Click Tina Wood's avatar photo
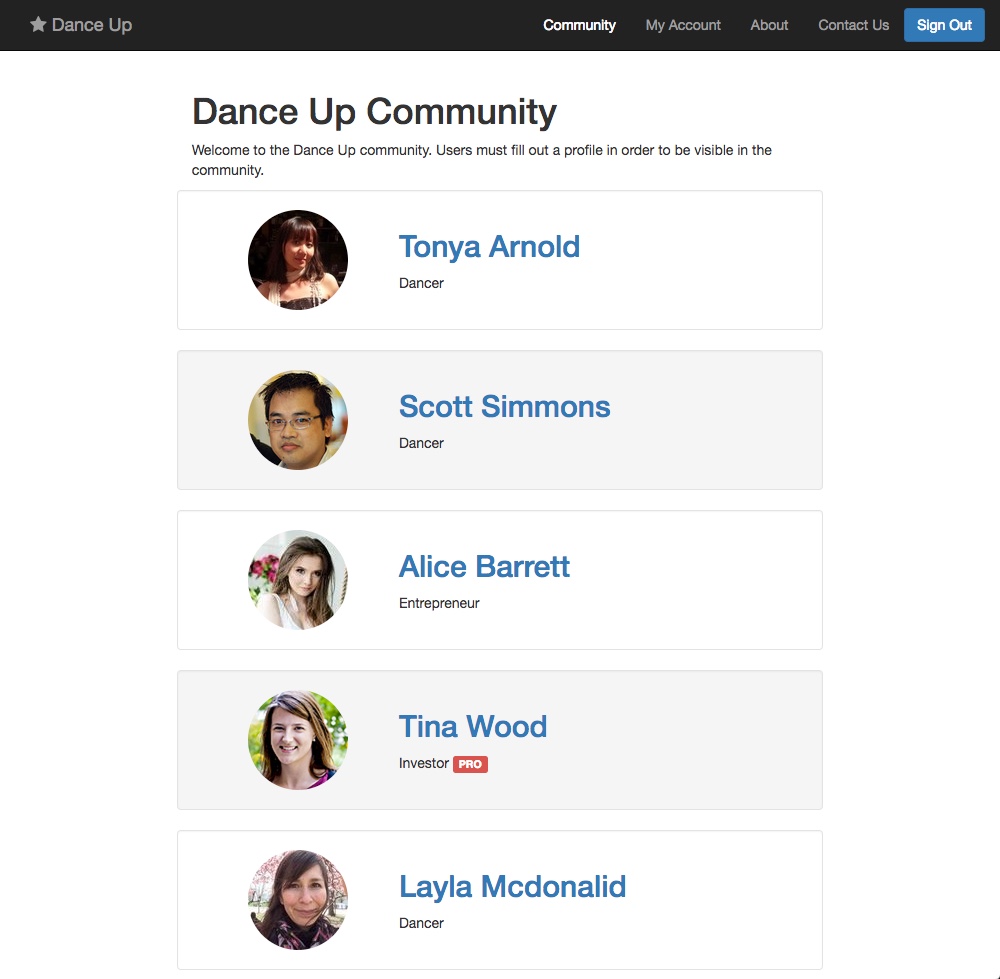The height and width of the screenshot is (979, 1000). [297, 740]
